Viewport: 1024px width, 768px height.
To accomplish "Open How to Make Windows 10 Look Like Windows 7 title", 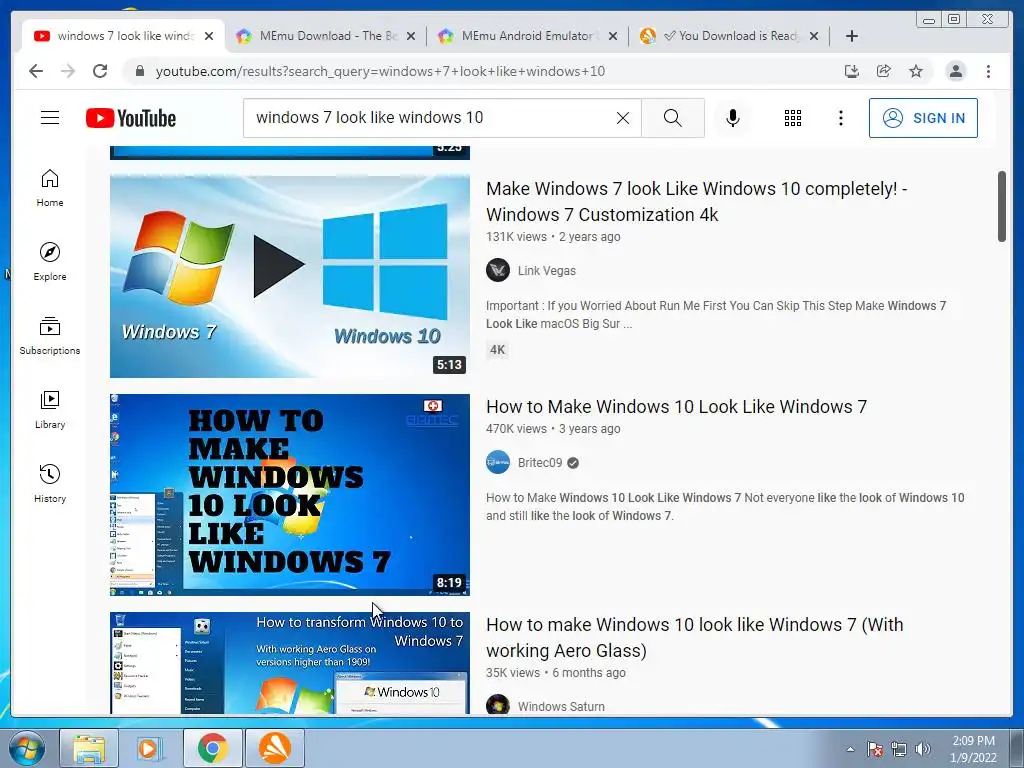I will (x=676, y=406).
